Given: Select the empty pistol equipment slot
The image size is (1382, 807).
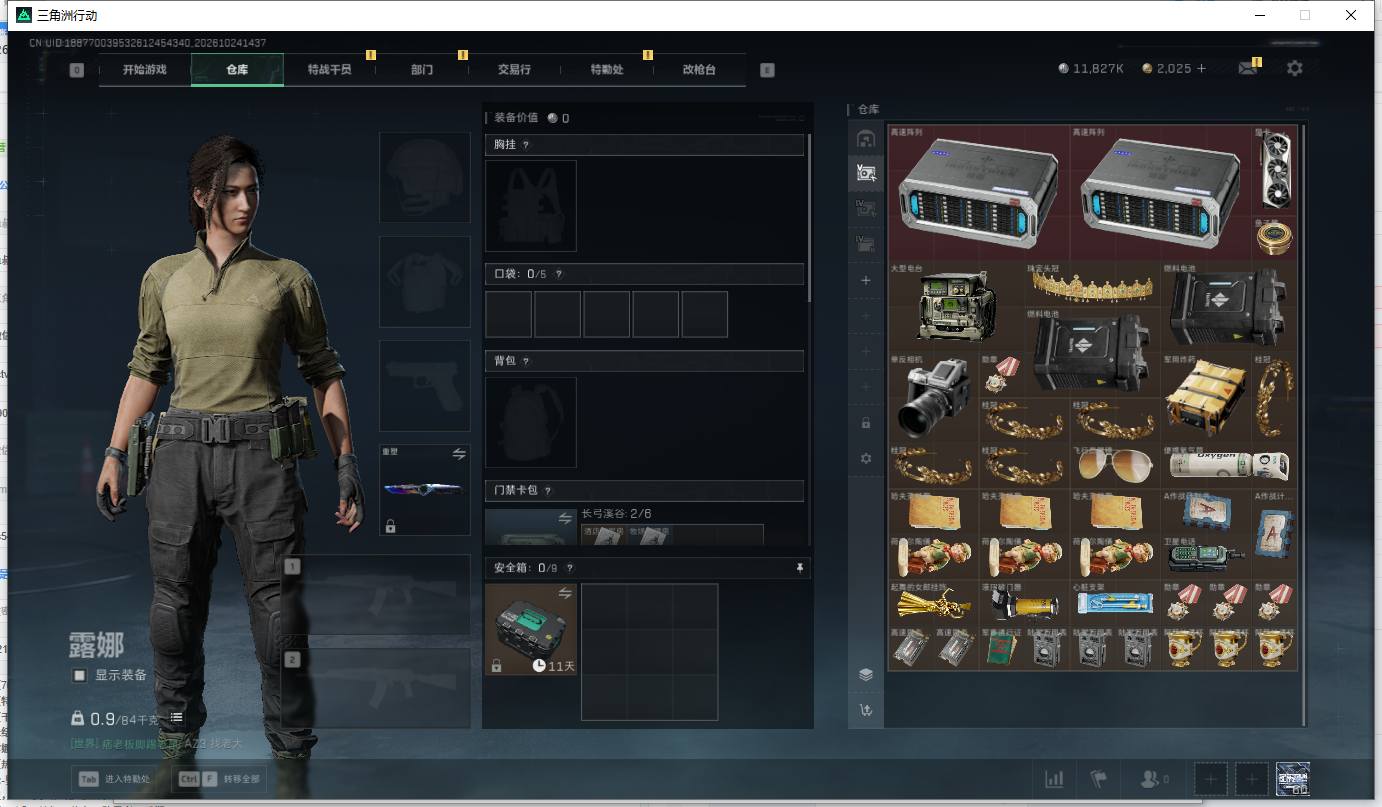Looking at the screenshot, I should click(x=425, y=386).
